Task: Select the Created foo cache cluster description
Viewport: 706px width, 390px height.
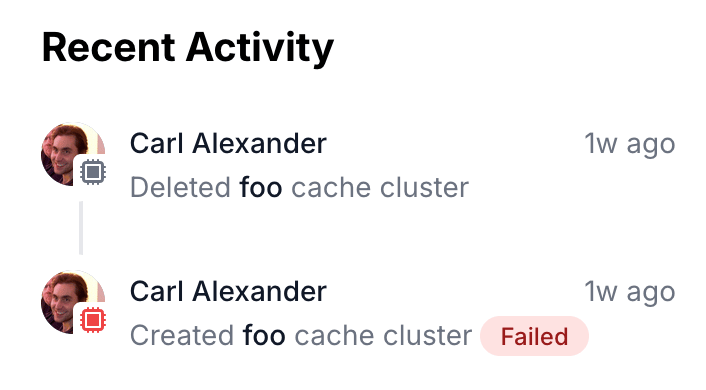Action: pos(301,336)
